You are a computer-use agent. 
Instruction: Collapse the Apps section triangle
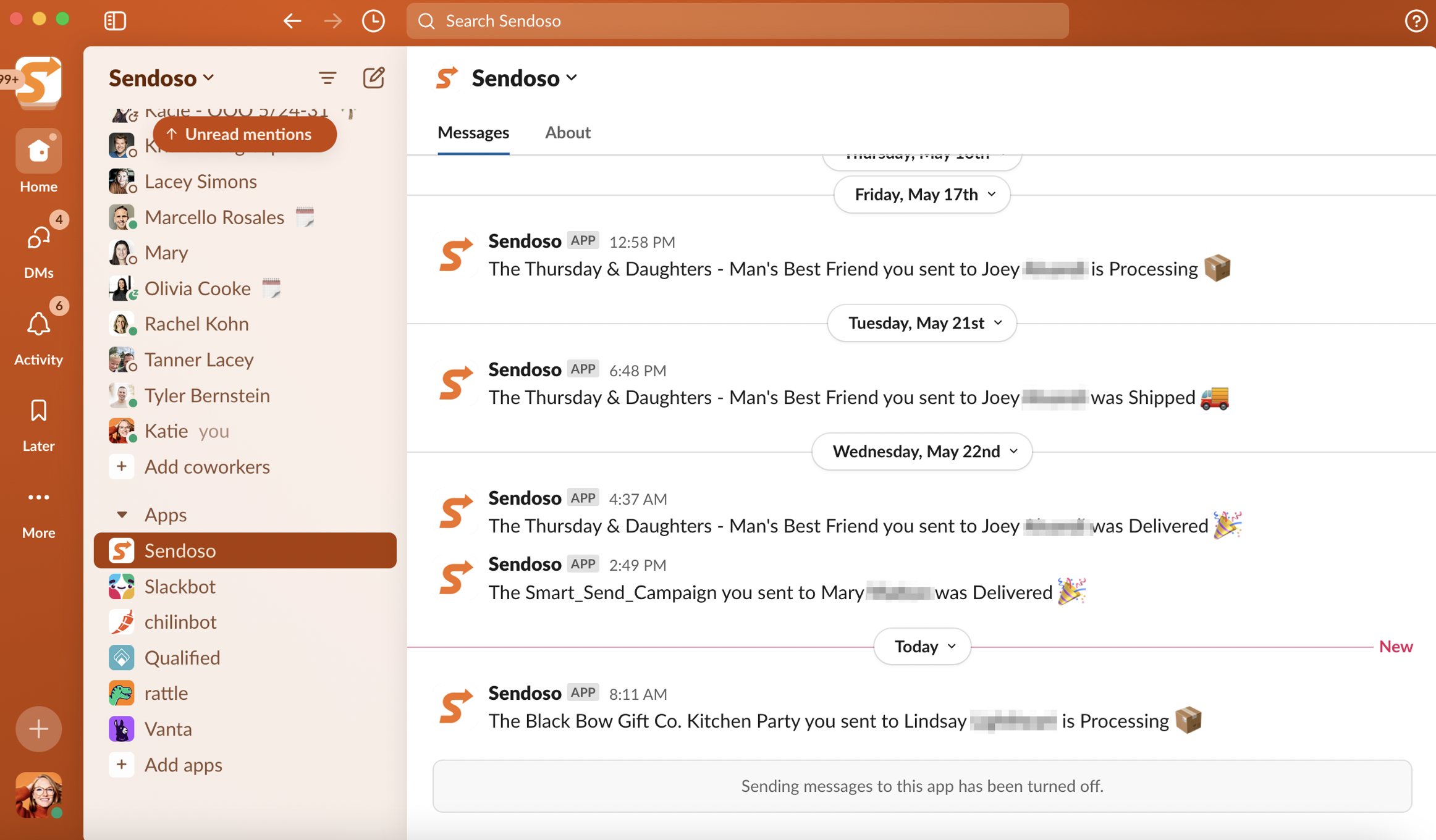click(x=122, y=514)
